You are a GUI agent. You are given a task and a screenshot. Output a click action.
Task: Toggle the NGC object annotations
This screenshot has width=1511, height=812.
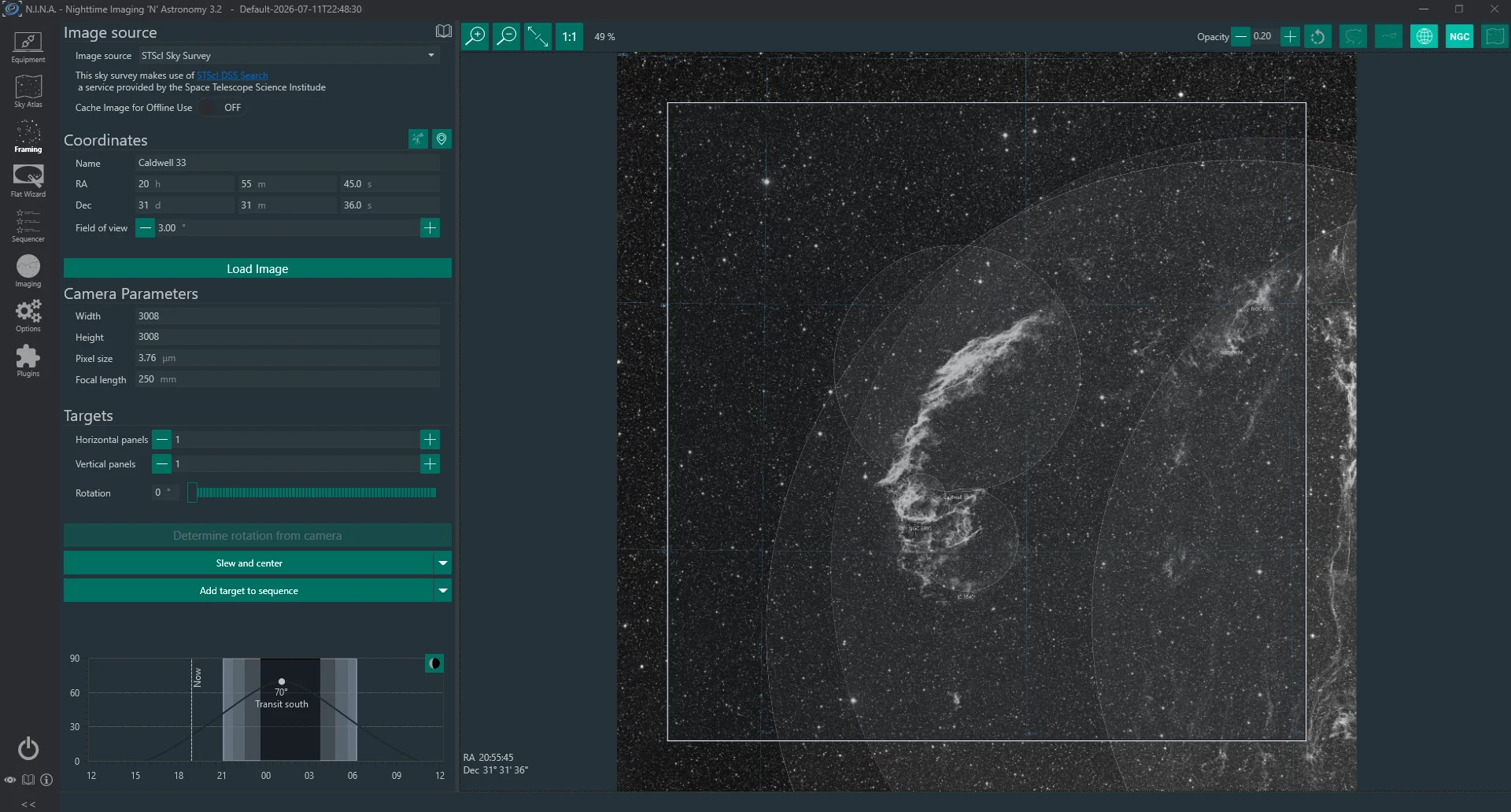coord(1460,36)
